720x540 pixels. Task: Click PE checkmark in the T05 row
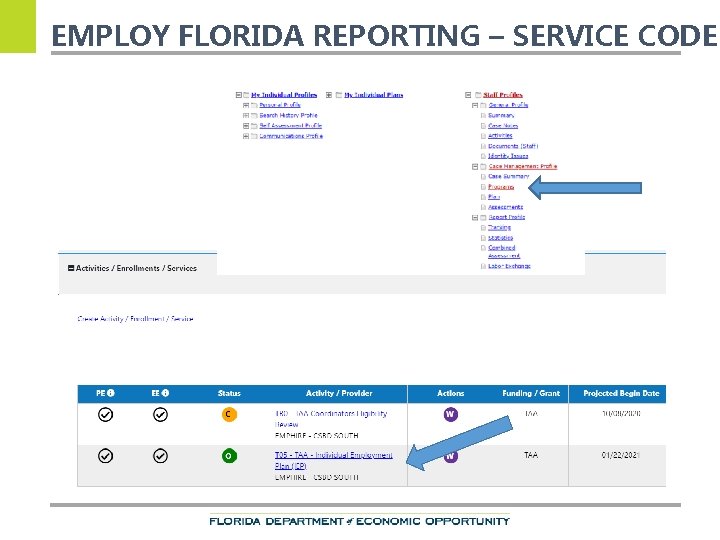click(105, 456)
